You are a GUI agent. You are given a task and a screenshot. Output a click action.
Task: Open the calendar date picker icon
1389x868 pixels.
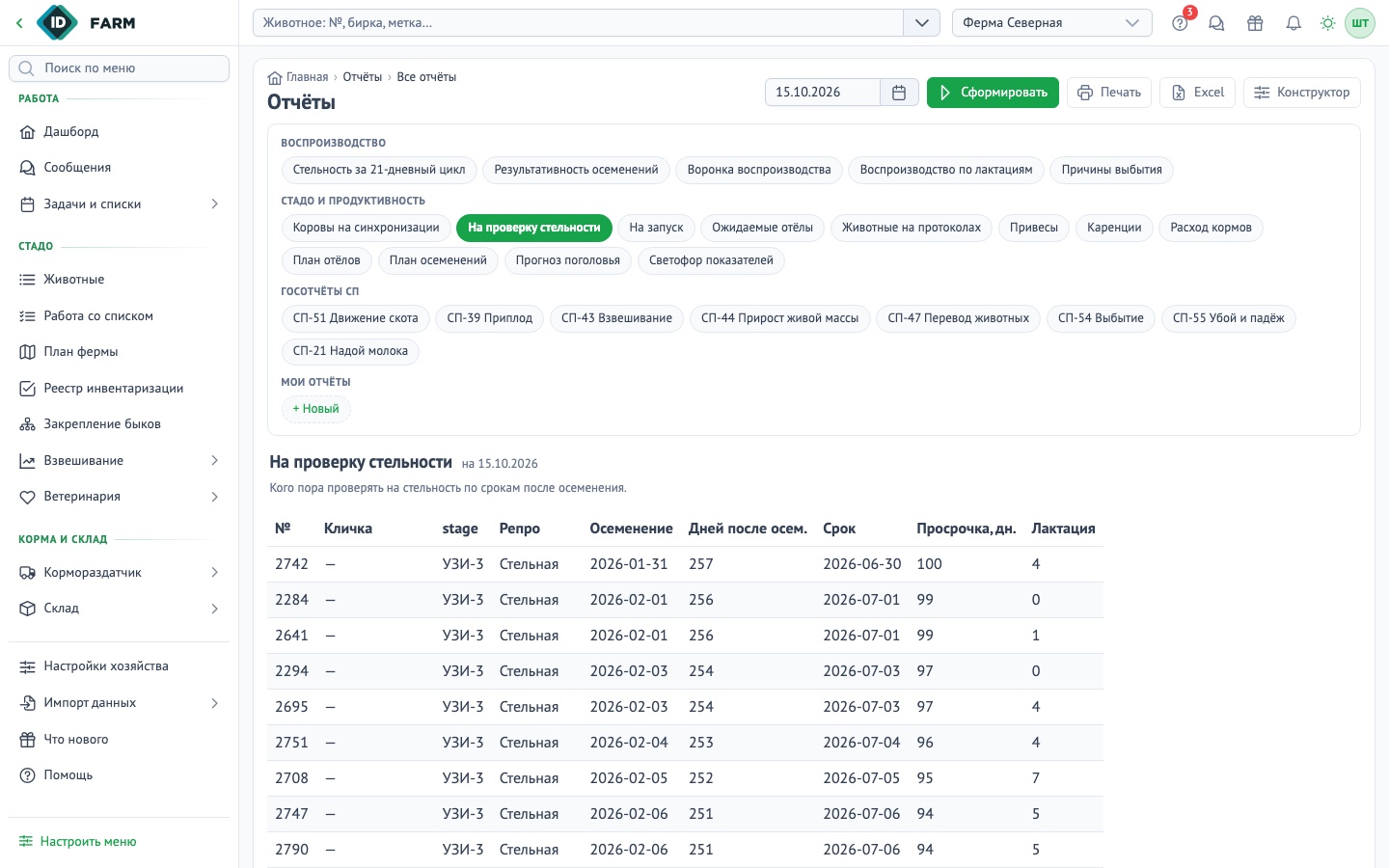point(899,93)
